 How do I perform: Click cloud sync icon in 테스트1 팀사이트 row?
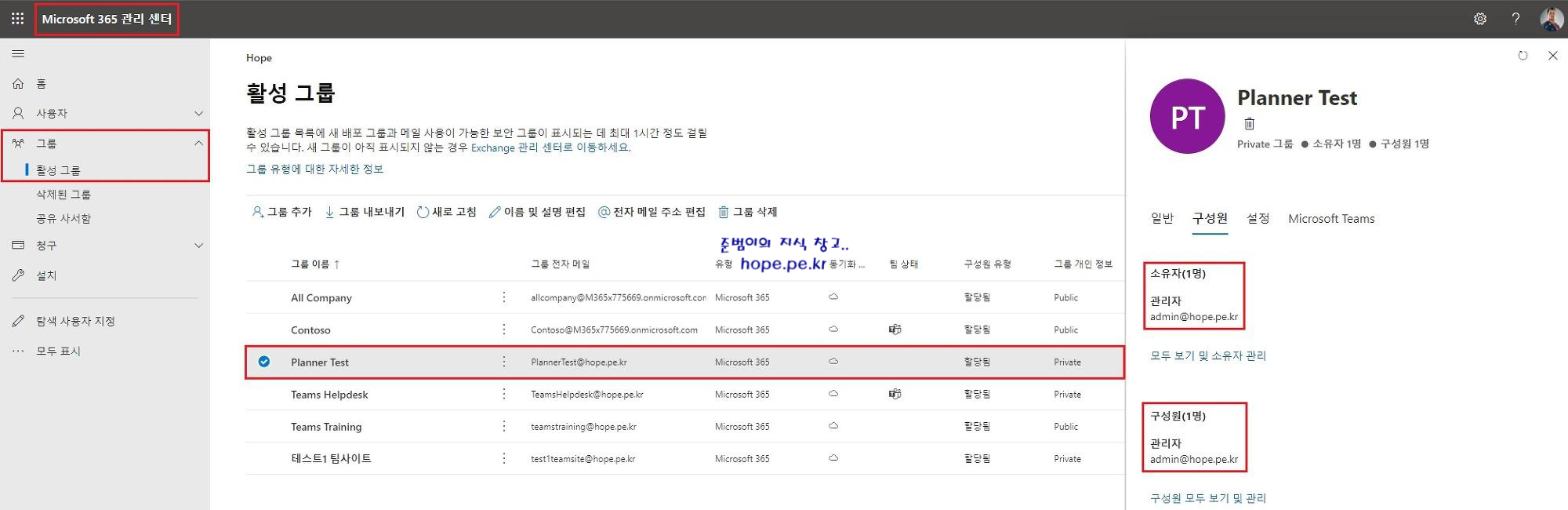tap(833, 458)
